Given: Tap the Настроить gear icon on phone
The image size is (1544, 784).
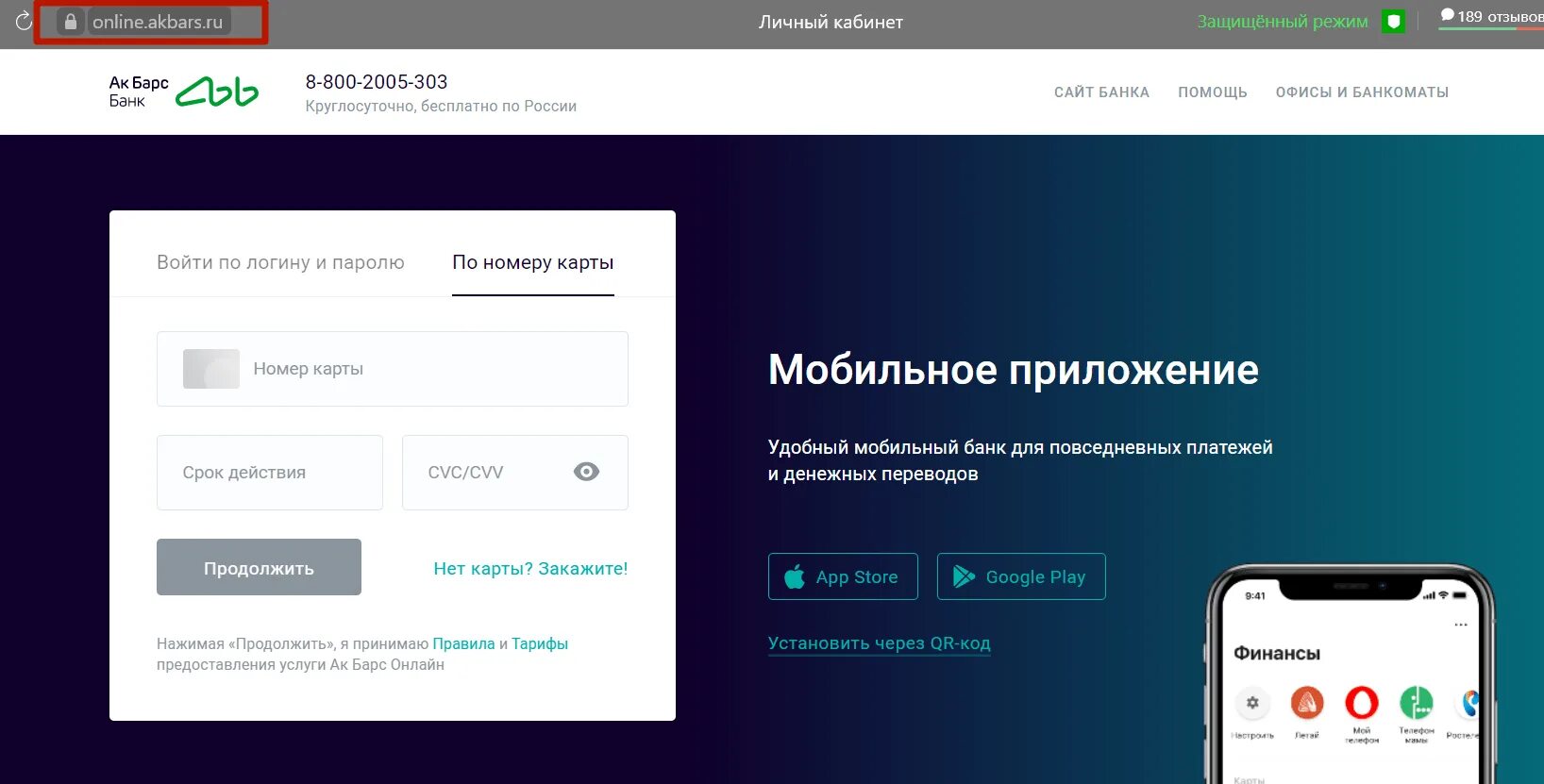Looking at the screenshot, I should (1252, 703).
